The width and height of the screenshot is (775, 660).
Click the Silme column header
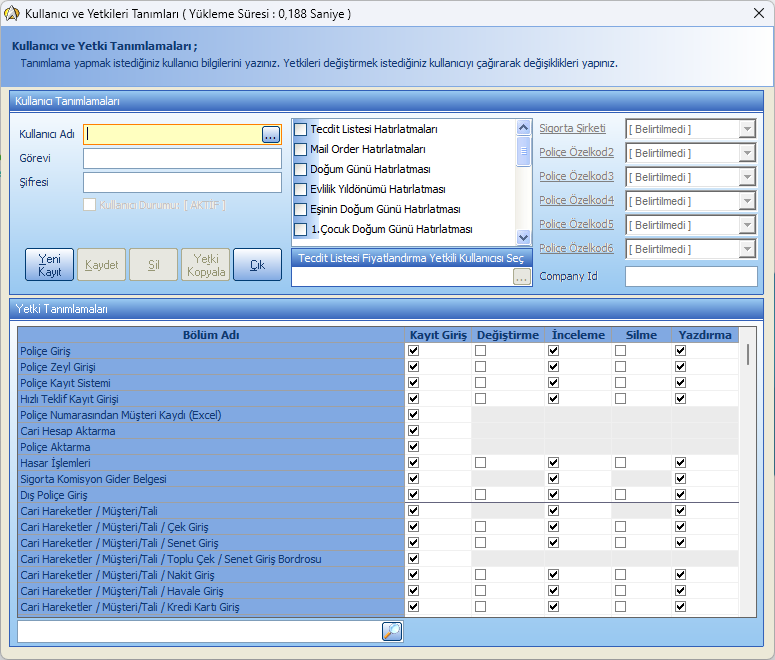[x=642, y=335]
